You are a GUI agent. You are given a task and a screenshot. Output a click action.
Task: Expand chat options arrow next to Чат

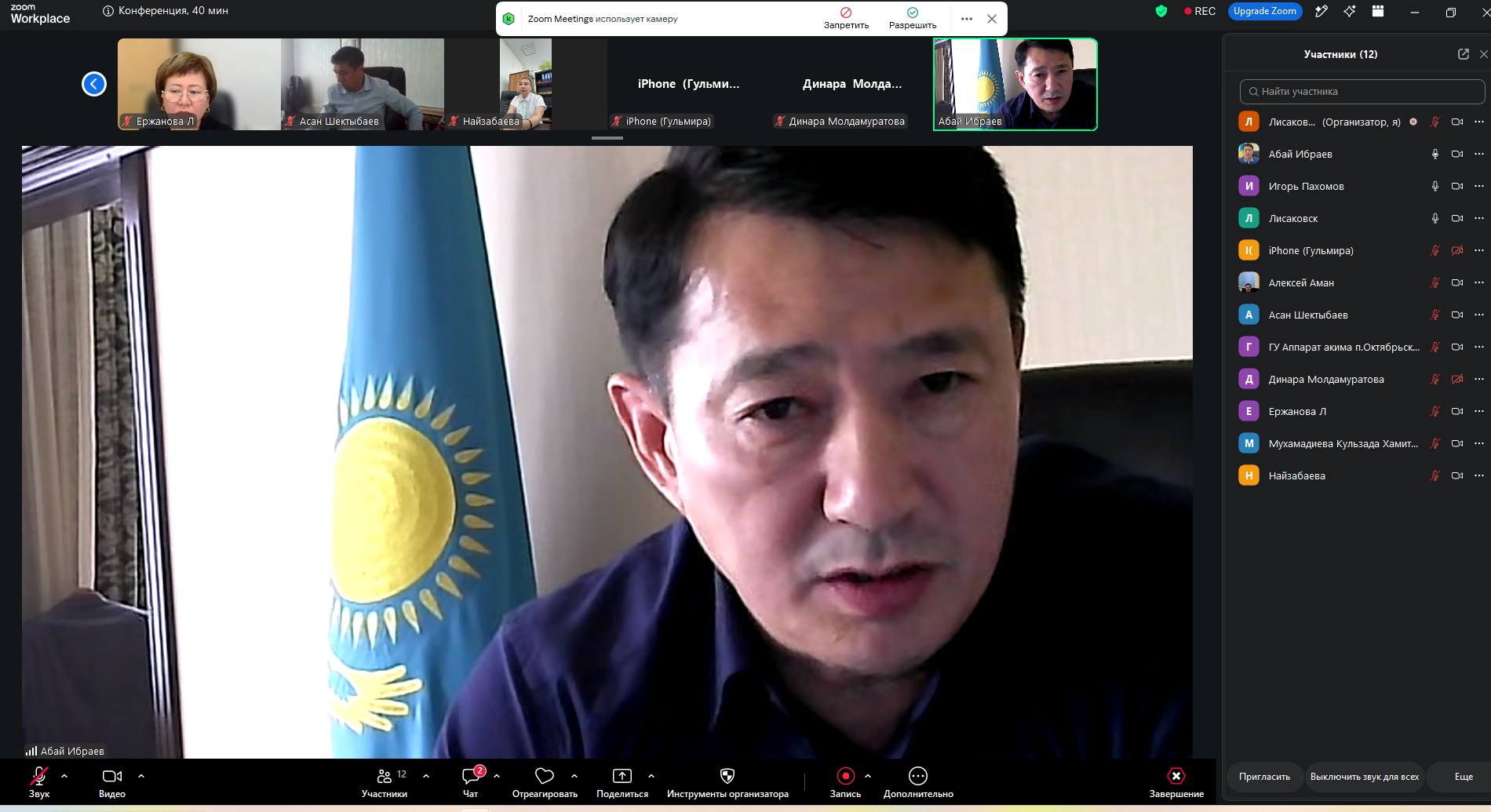pyautogui.click(x=497, y=776)
